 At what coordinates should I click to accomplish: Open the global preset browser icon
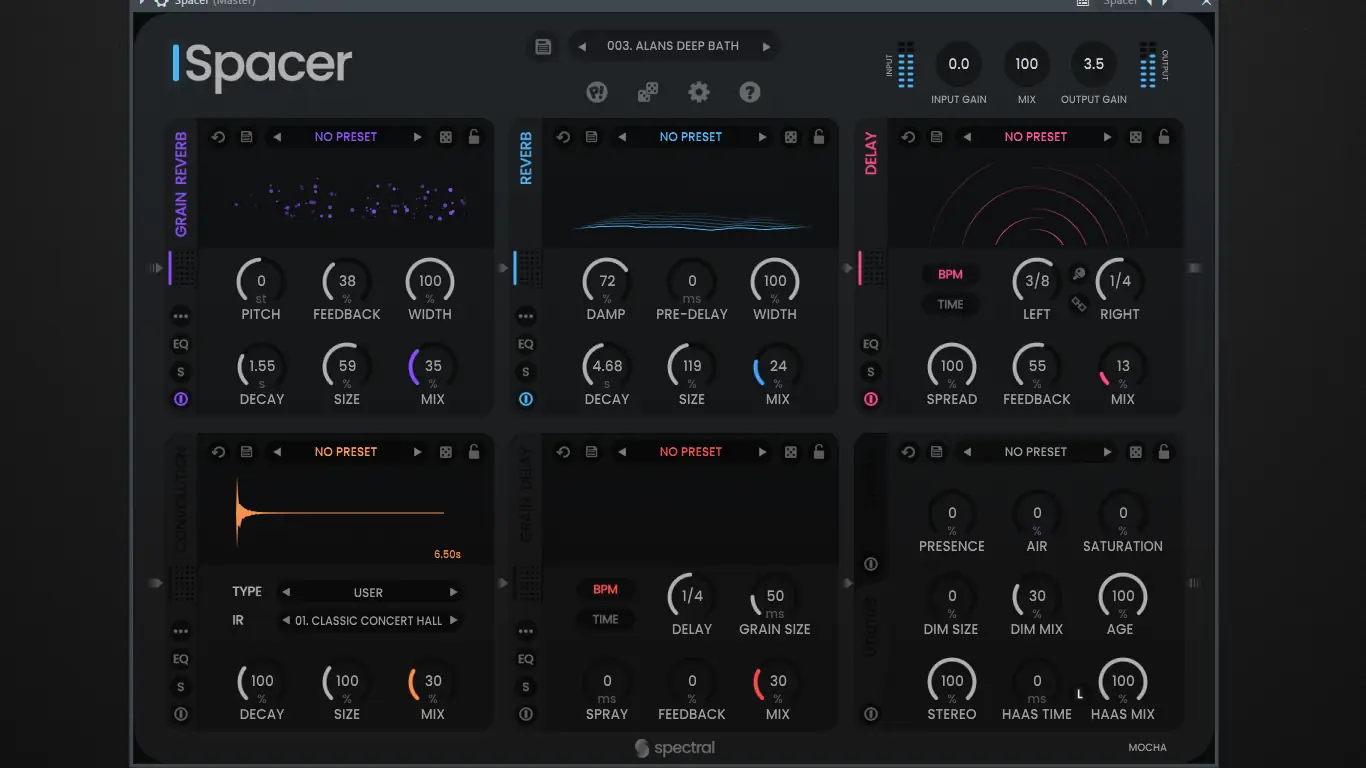point(543,47)
